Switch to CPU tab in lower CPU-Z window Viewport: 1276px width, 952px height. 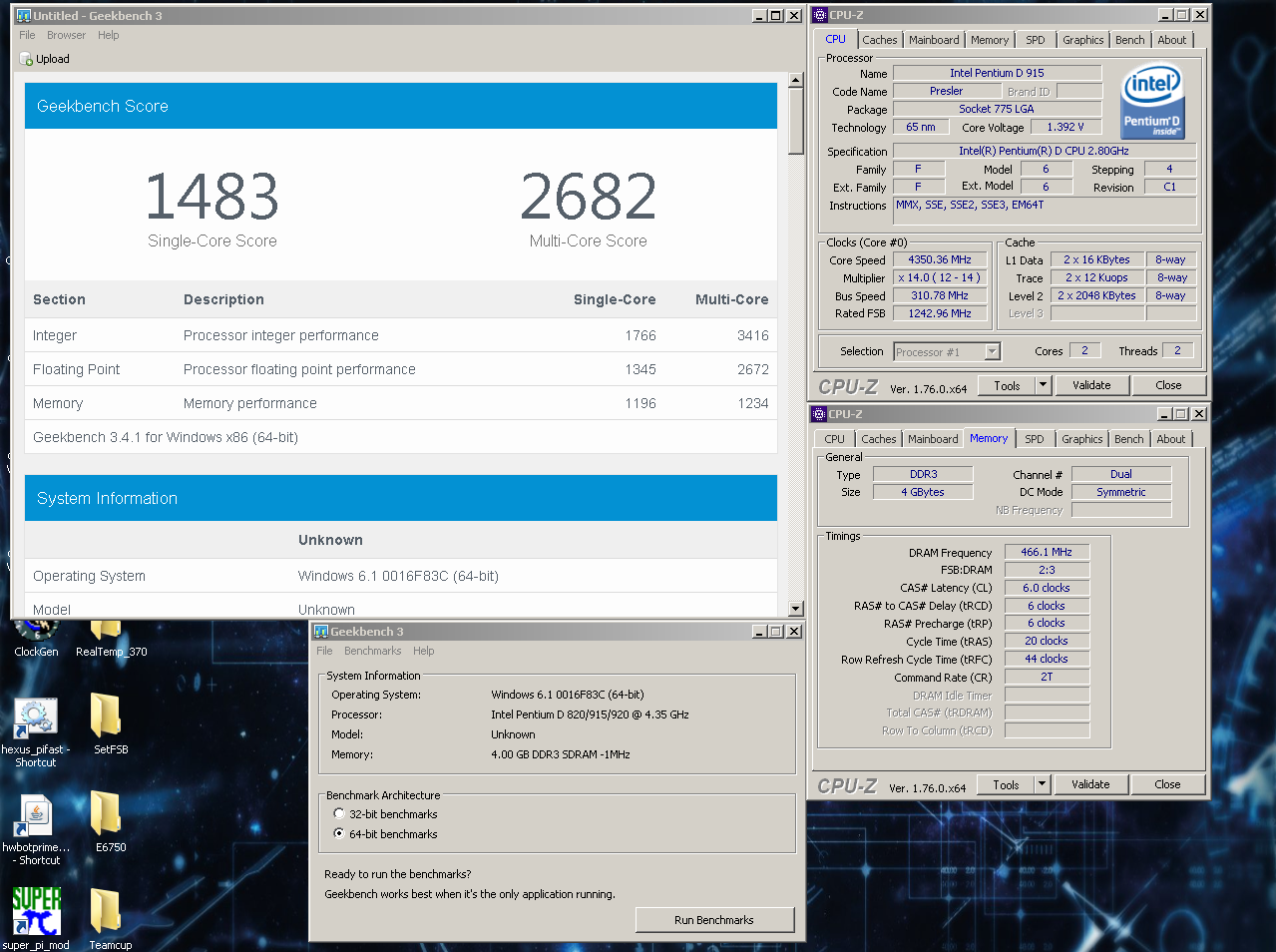pos(834,439)
